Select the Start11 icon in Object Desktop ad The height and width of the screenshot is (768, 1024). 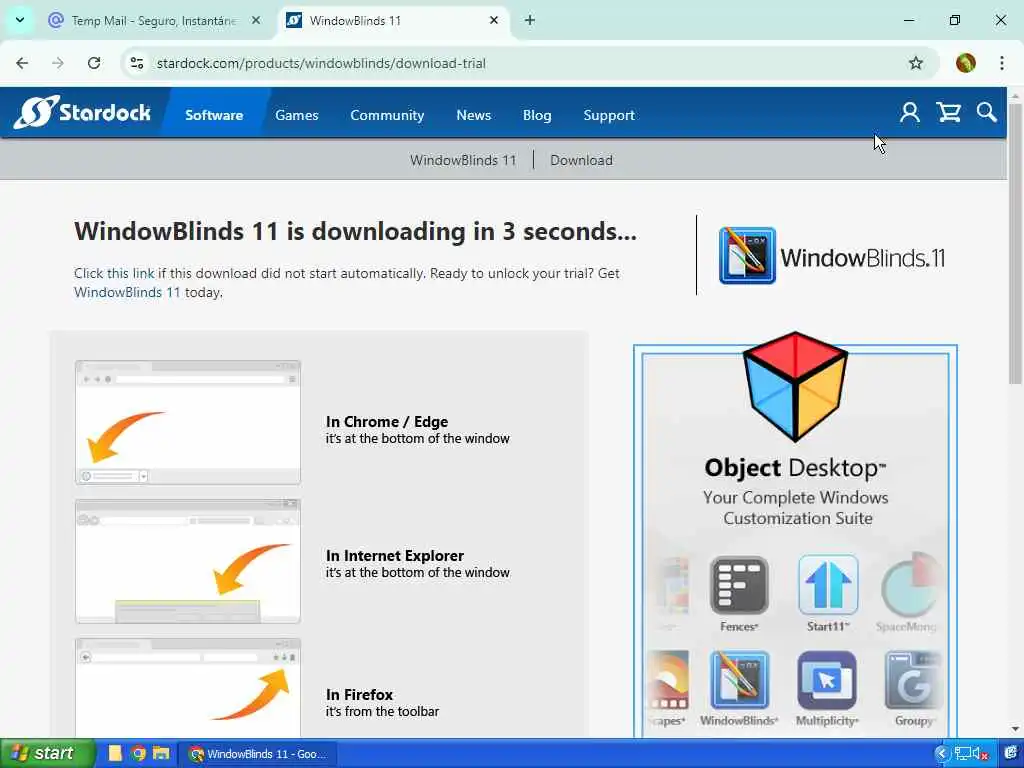coord(827,585)
